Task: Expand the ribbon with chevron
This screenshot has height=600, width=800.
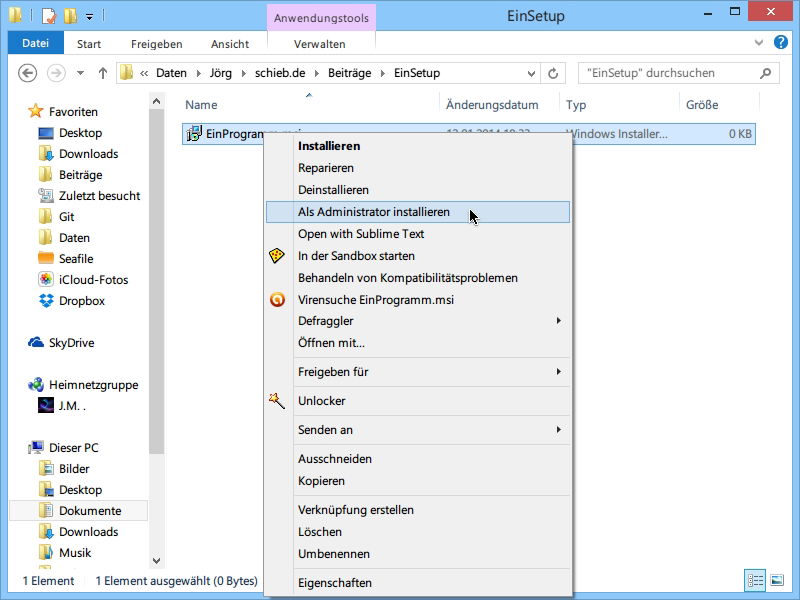Action: (x=759, y=43)
